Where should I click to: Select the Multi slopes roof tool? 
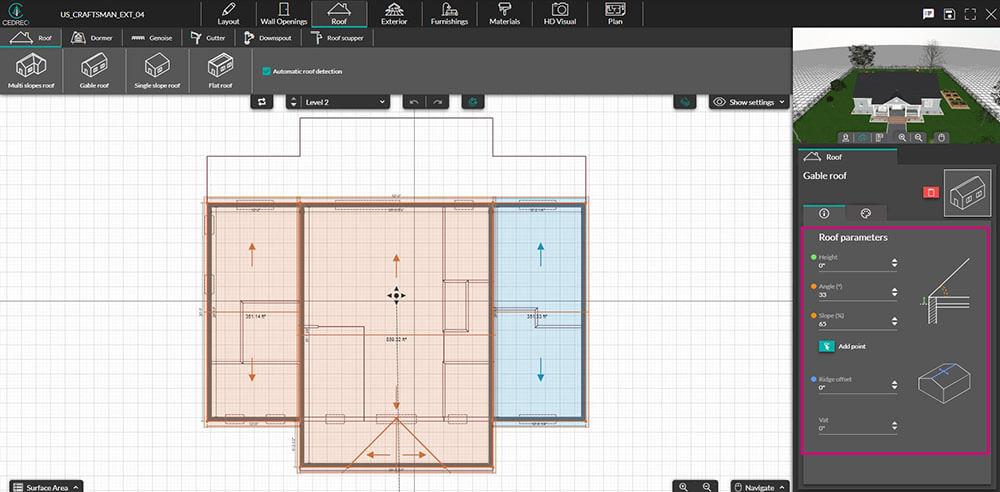(x=32, y=71)
